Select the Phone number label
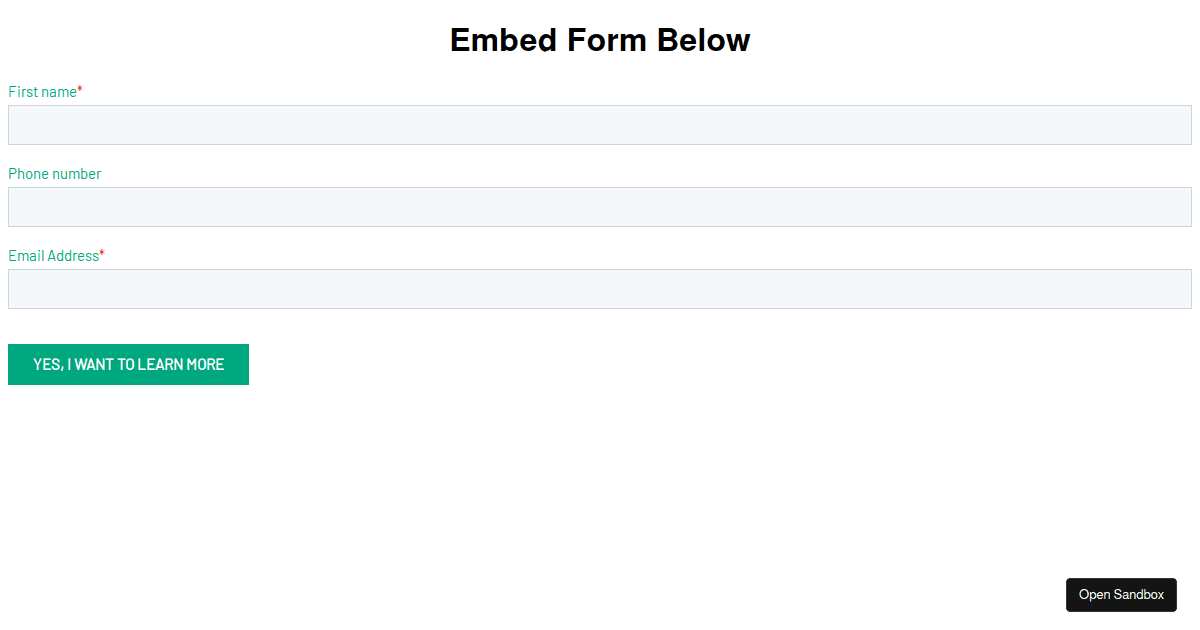This screenshot has width=1200, height=630. click(x=54, y=173)
